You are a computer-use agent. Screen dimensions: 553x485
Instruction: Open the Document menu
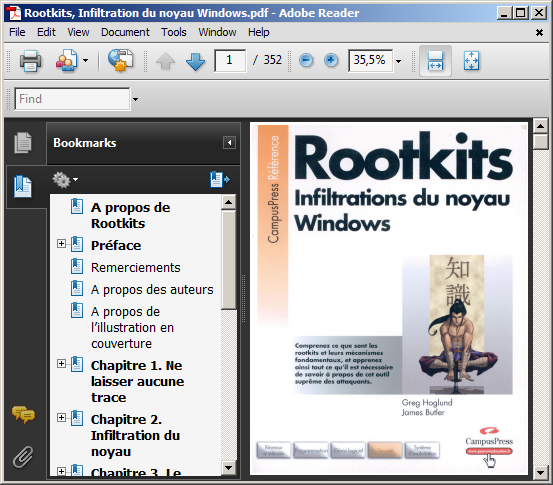pos(125,32)
